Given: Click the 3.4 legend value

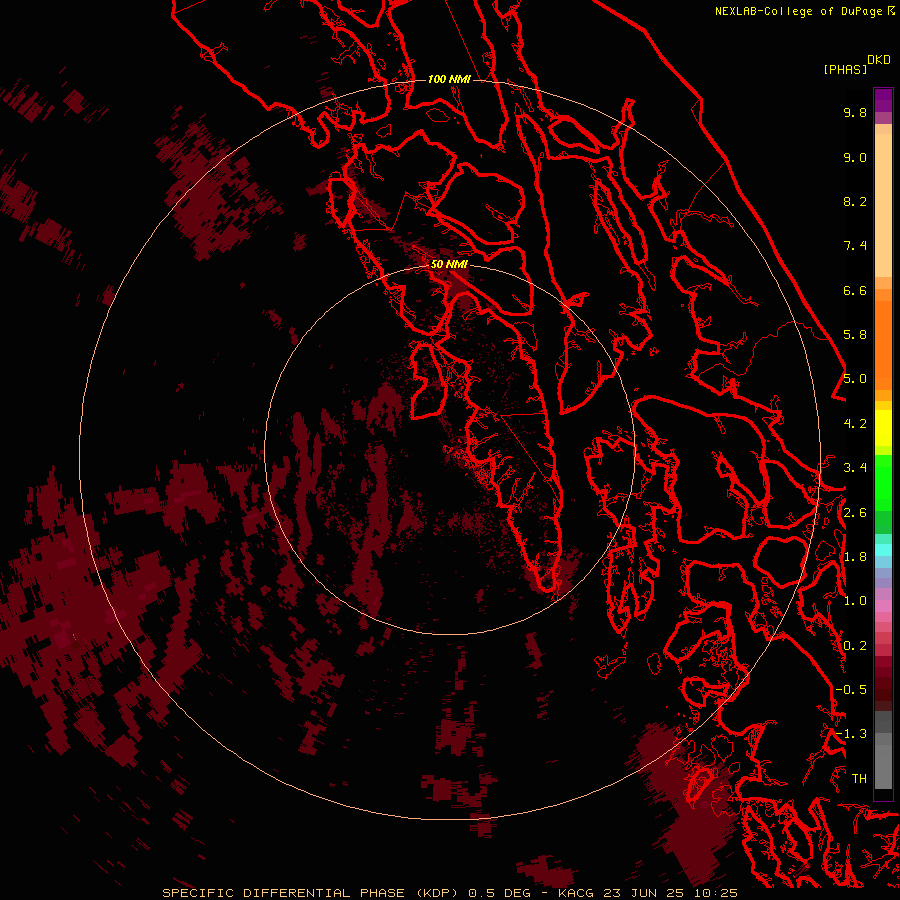Looking at the screenshot, I should [855, 468].
